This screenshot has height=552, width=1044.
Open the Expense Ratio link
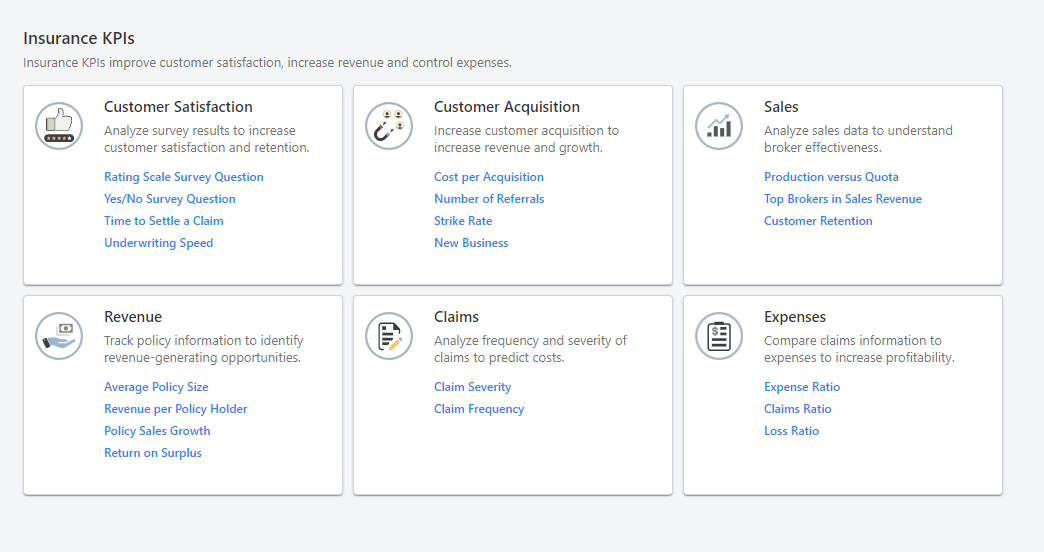802,387
